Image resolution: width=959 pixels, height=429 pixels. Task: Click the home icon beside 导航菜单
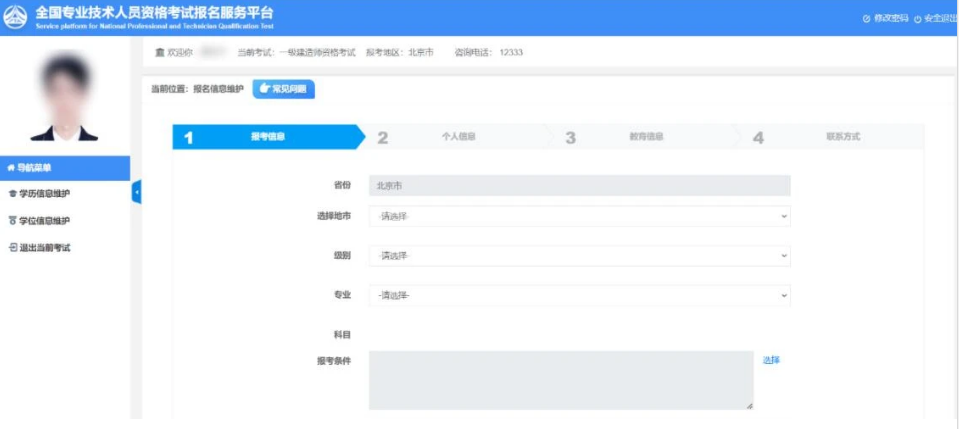click(10, 168)
